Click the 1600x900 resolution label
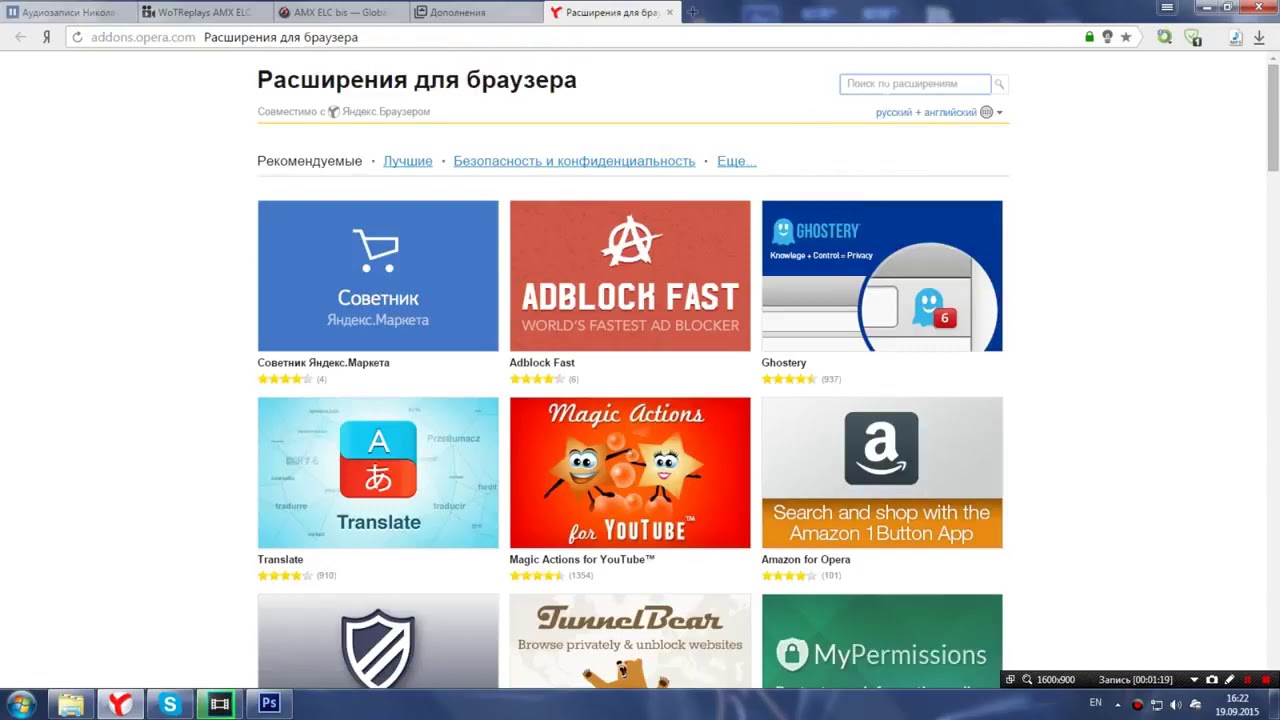The width and height of the screenshot is (1280, 720). click(x=1056, y=680)
